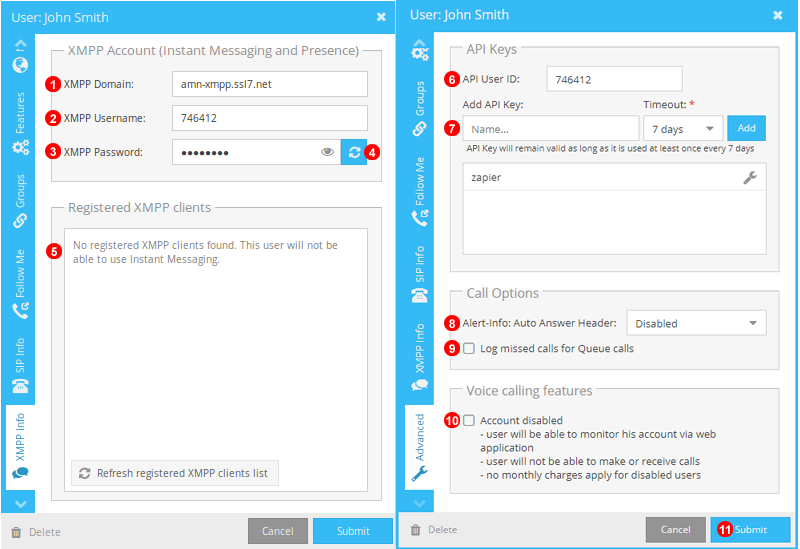This screenshot has width=800, height=549.
Task: Cancel the Advanced dialog
Action: tap(676, 530)
